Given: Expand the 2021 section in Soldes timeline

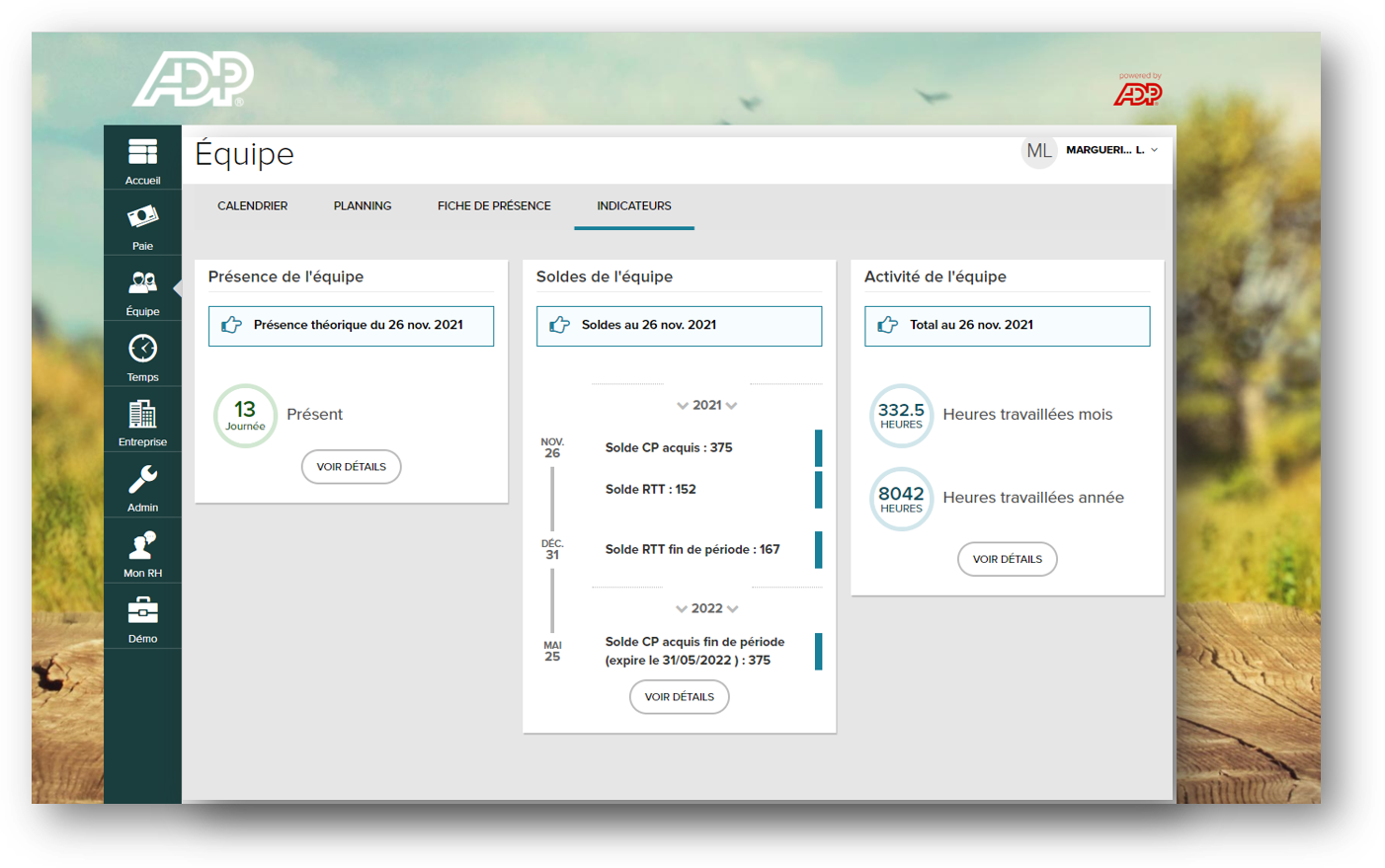Looking at the screenshot, I should 707,405.
